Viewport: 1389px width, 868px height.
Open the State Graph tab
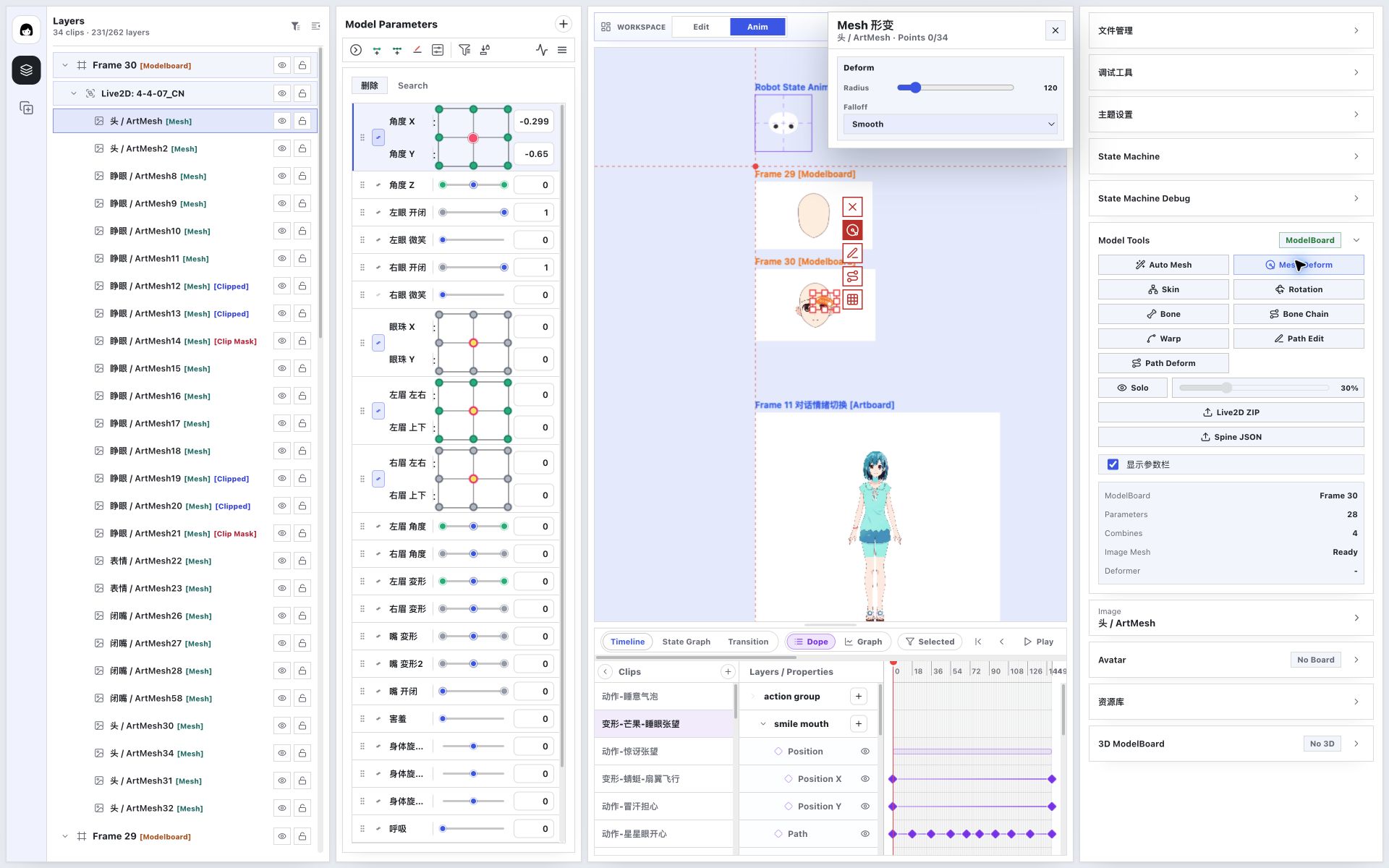pos(686,642)
